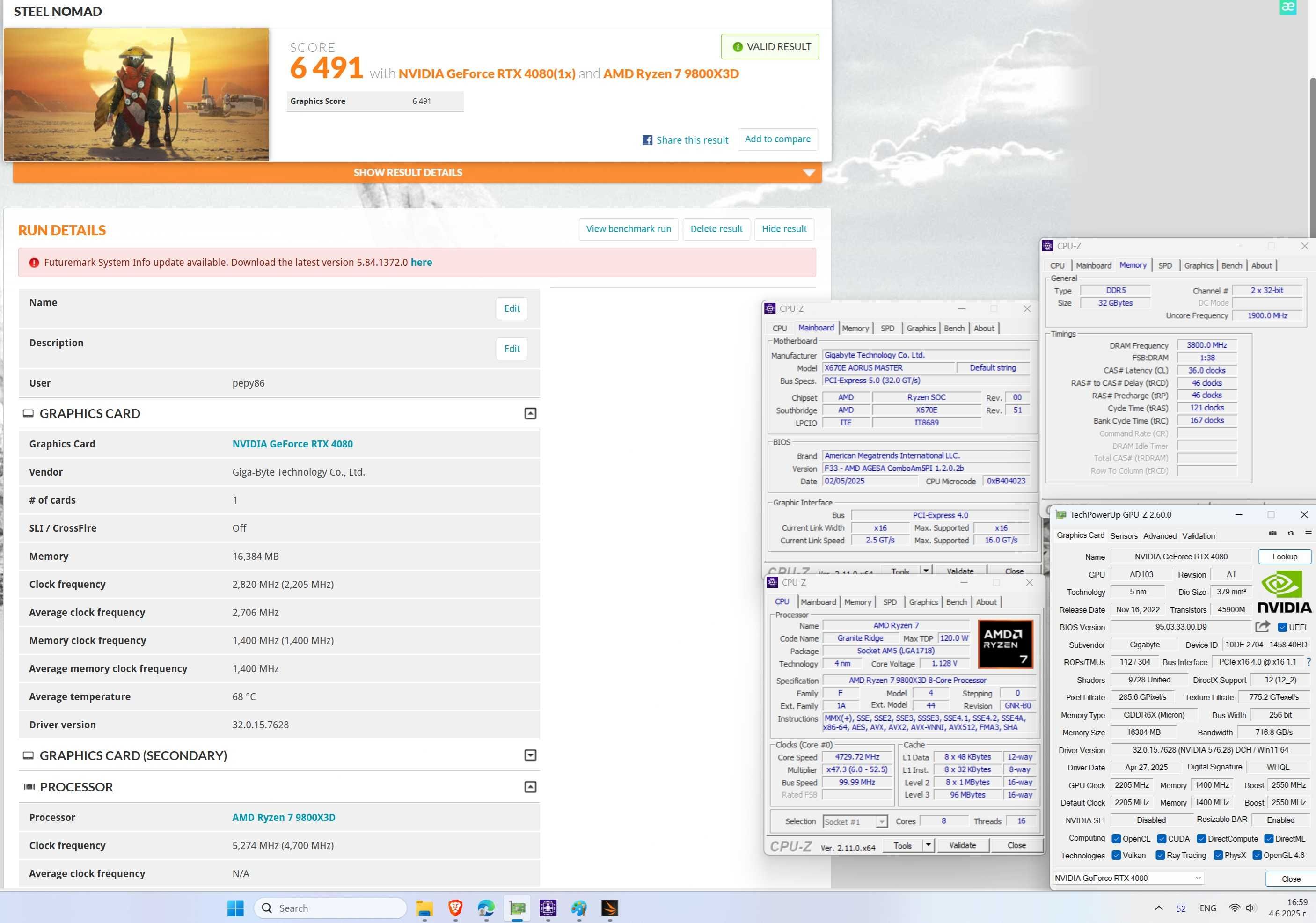1316x923 pixels.
Task: Take a GPU-Z screenshot with the camera icon
Action: [x=1272, y=533]
